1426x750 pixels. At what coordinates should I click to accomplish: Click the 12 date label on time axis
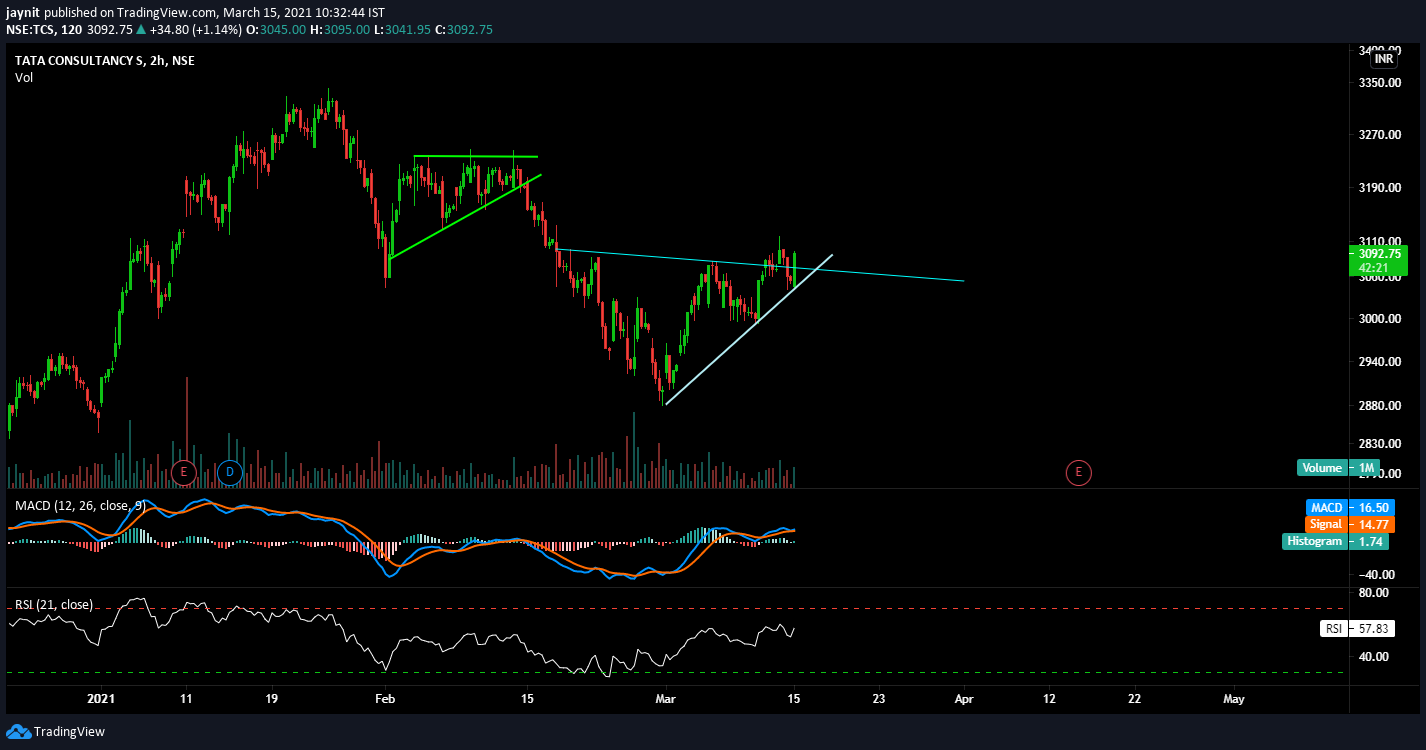point(1050,699)
